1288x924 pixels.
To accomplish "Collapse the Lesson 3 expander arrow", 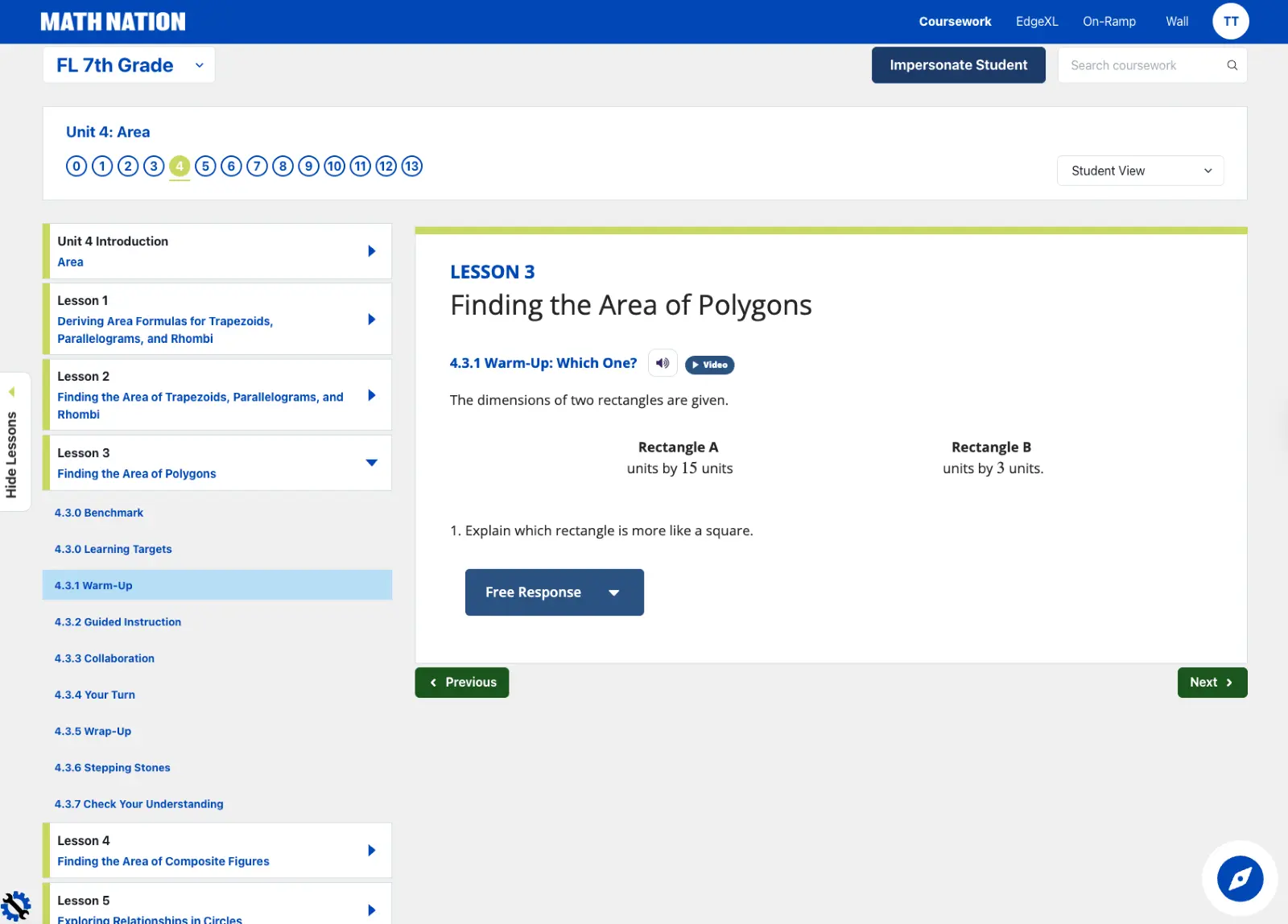I will [371, 463].
